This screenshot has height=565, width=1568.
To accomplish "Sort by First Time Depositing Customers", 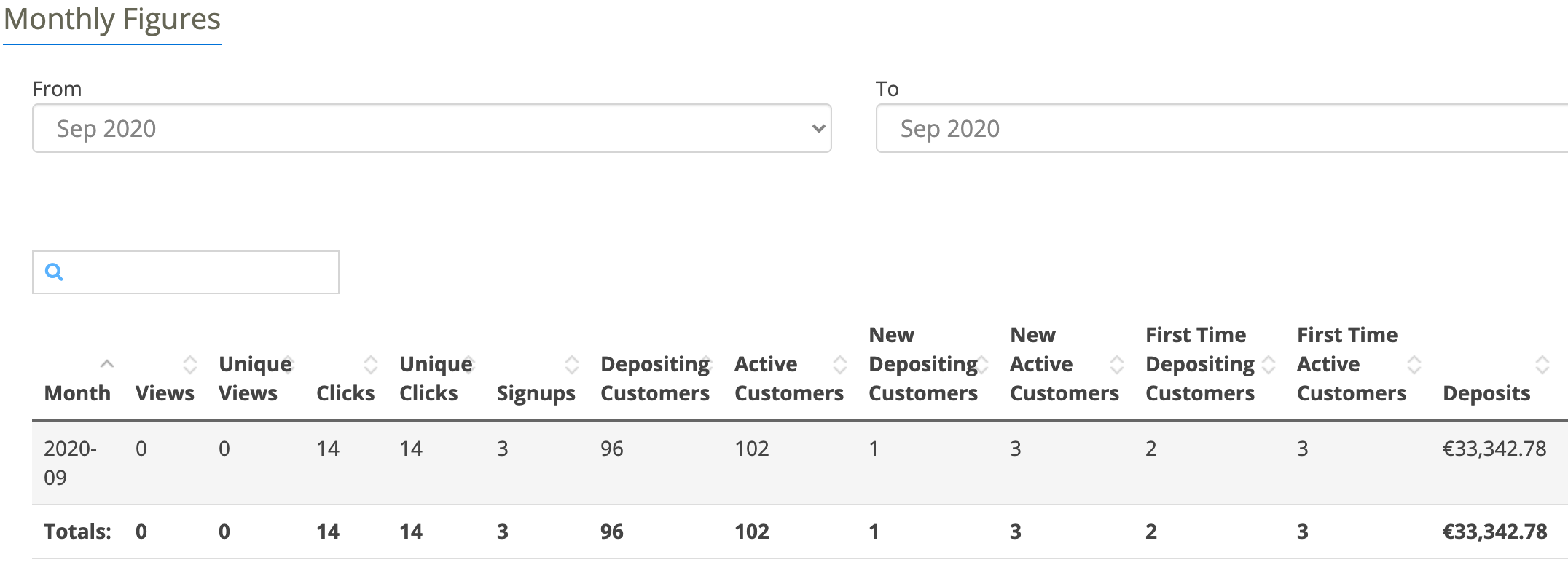I will coord(1269,364).
